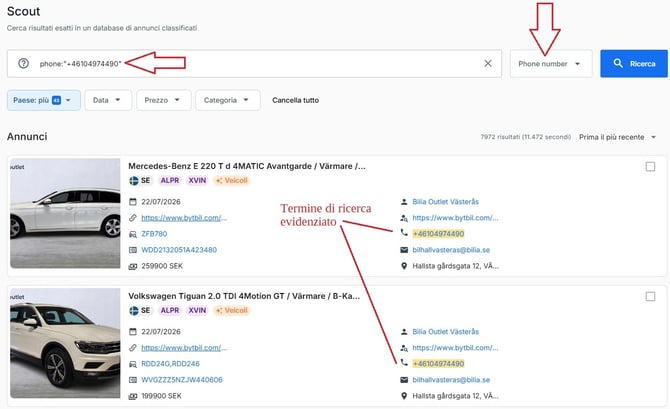Click the VIN icon beside WDD2132051A423480
670x409 pixels.
(x=133, y=250)
